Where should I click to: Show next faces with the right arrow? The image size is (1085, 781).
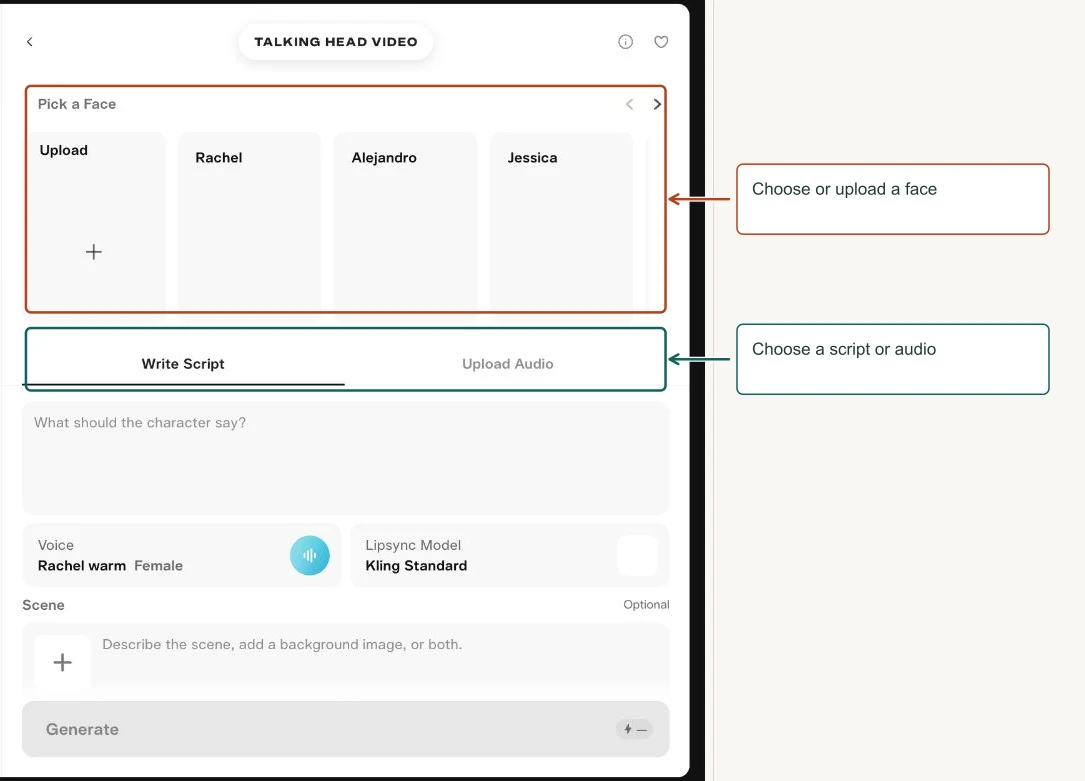point(657,104)
